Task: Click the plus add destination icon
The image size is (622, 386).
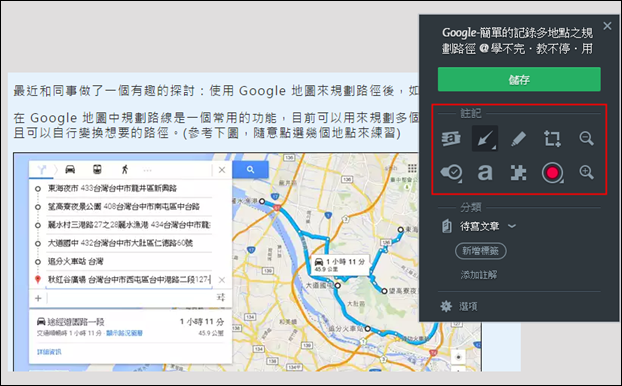Action: point(38,298)
